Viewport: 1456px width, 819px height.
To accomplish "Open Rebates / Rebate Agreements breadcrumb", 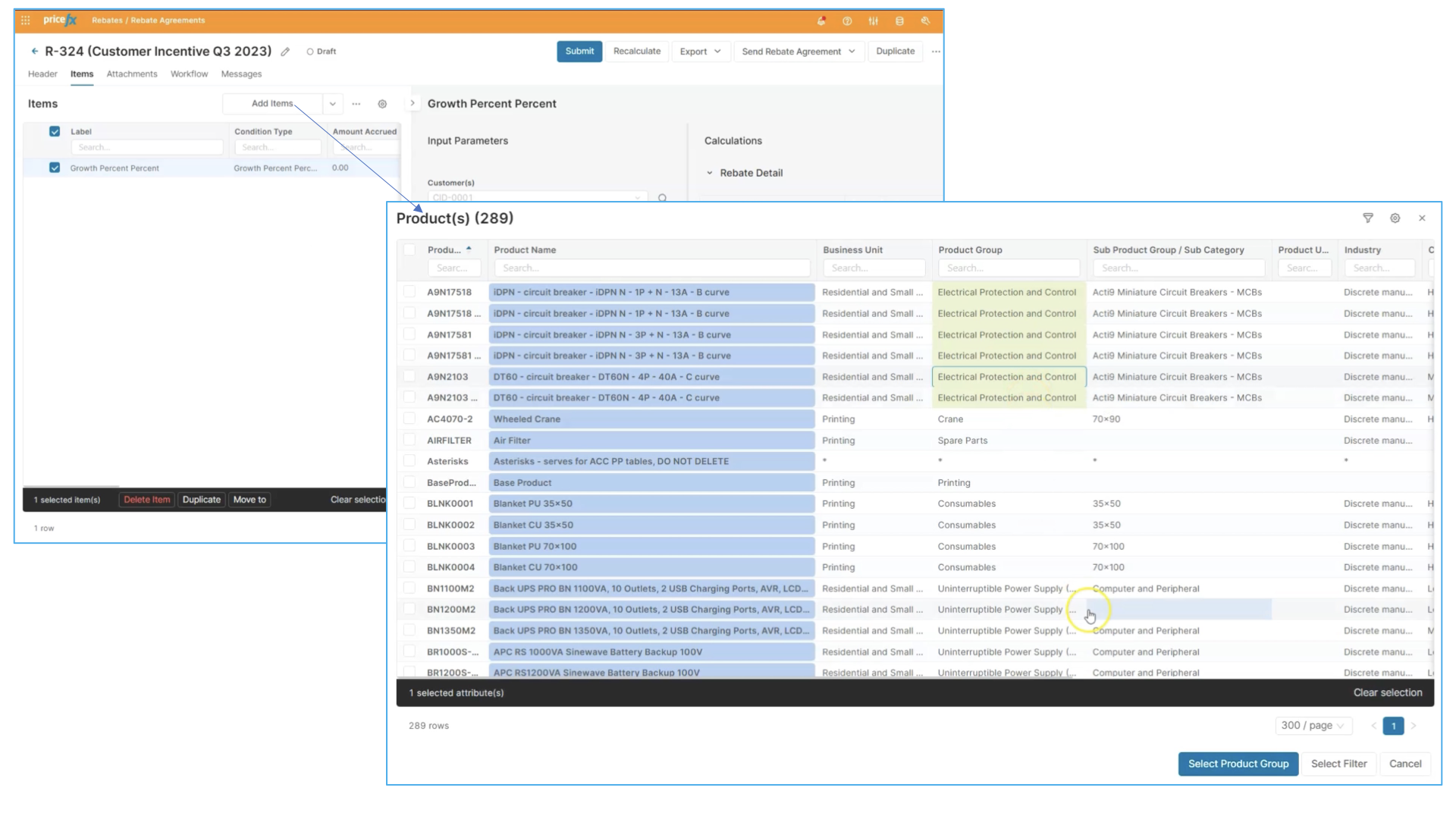I will [149, 20].
